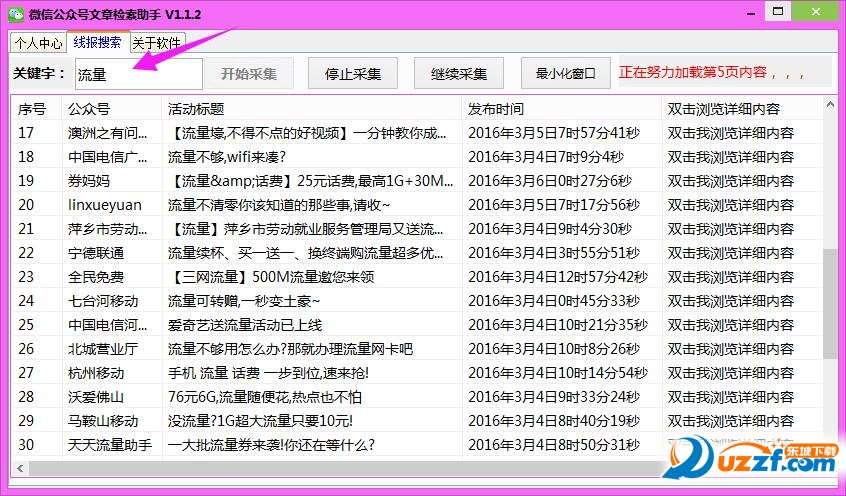Open the 关于软件 tab
The image size is (846, 496).
pyautogui.click(x=156, y=43)
